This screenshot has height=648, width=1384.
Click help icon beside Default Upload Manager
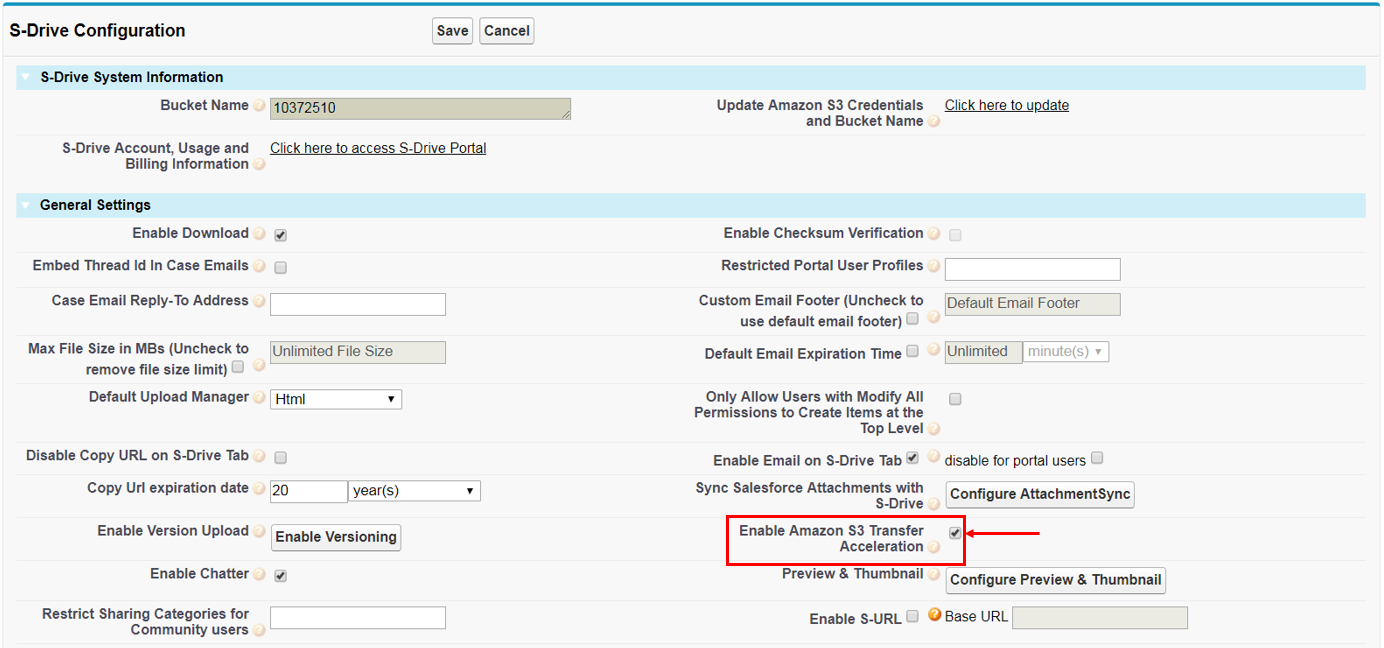tap(259, 398)
